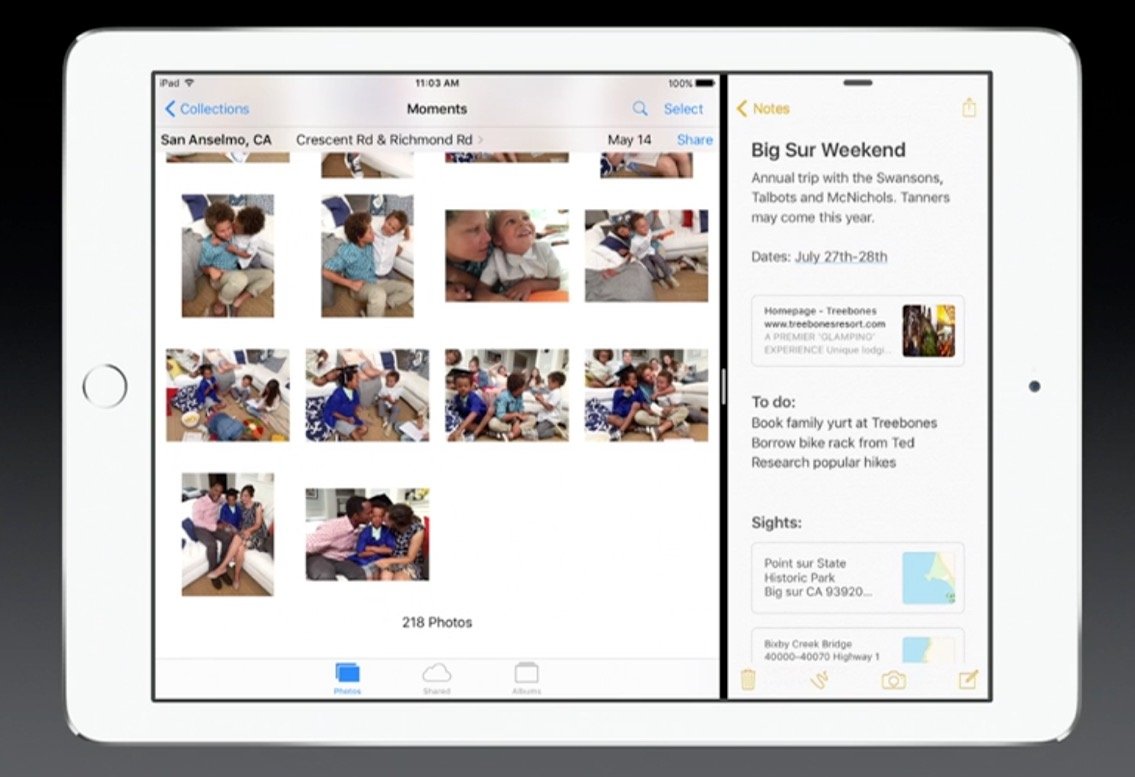The width and height of the screenshot is (1135, 777).
Task: Tap the San Anselmo, CA heading
Action: (x=216, y=140)
